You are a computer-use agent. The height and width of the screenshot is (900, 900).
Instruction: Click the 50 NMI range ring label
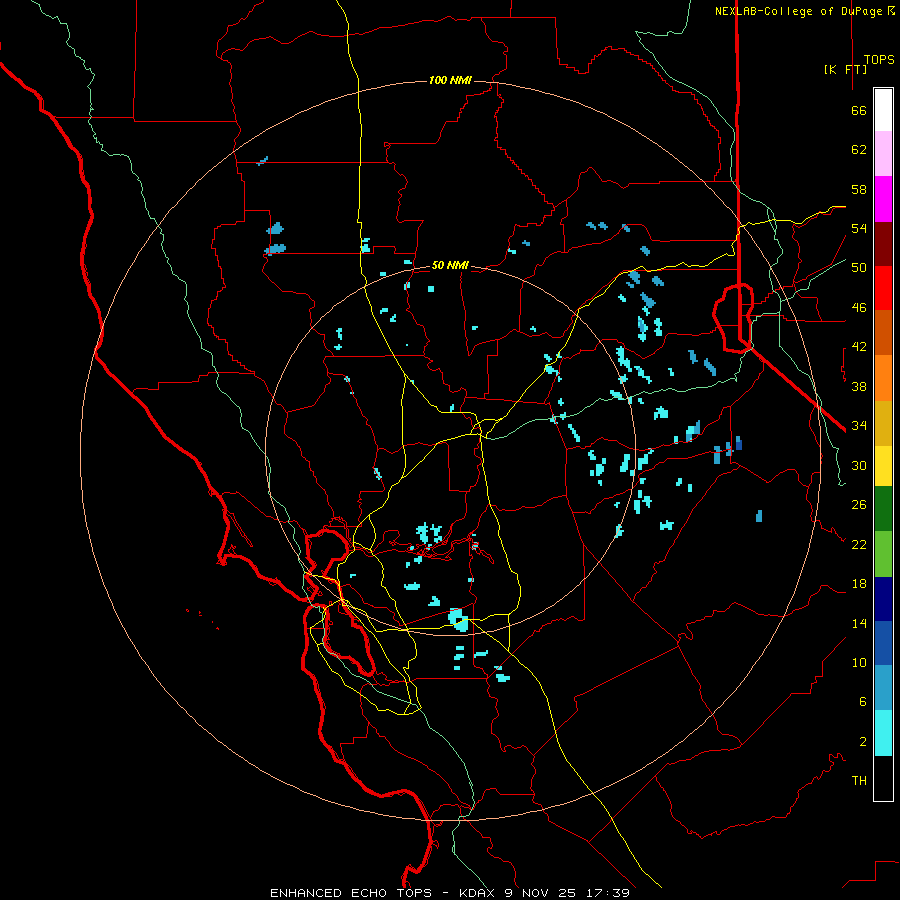tap(450, 265)
